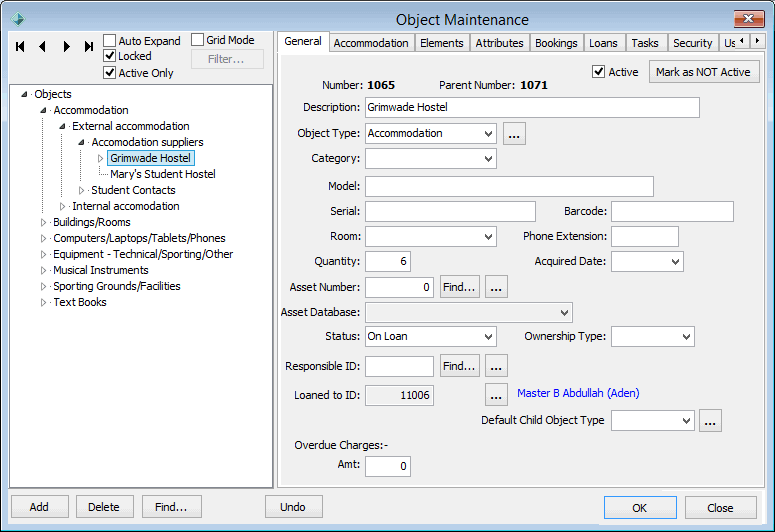The width and height of the screenshot is (775, 532).
Task: Enable the Grid Mode checkbox
Action: 197,40
